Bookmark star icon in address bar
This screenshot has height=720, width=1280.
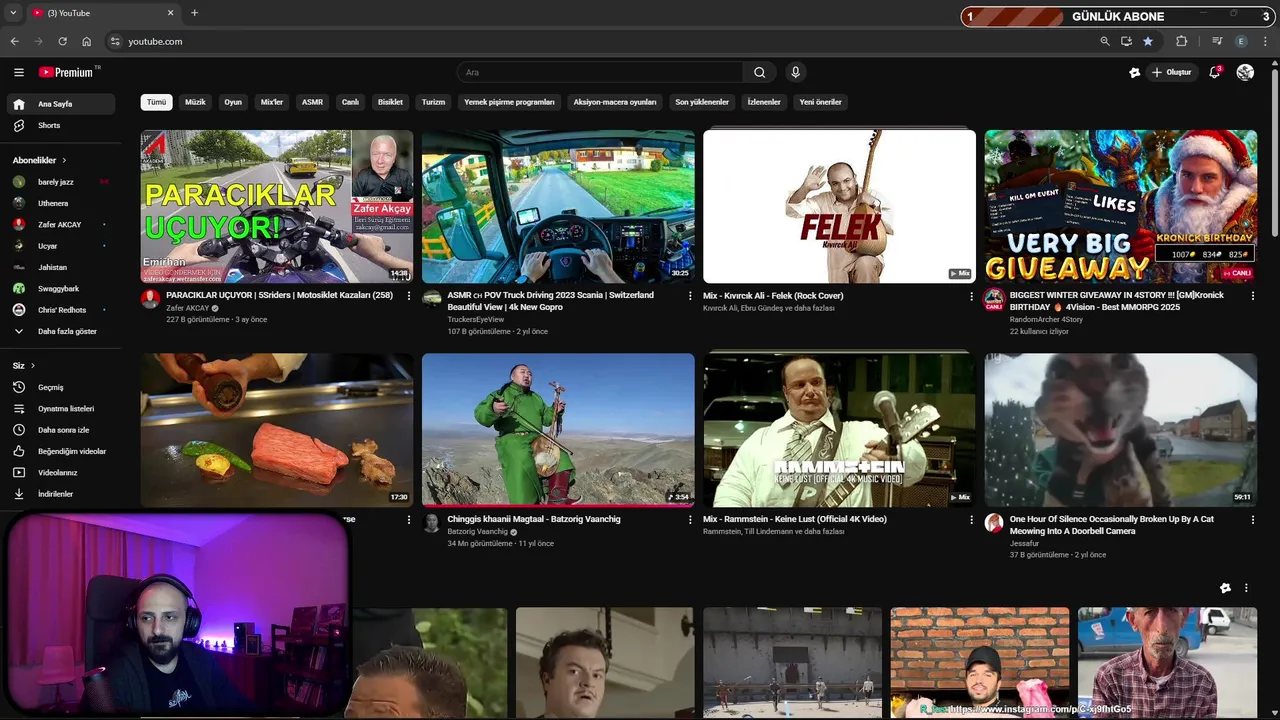[x=1148, y=41]
